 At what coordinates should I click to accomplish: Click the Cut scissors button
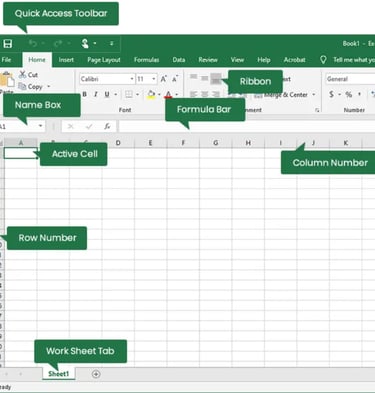tap(28, 75)
